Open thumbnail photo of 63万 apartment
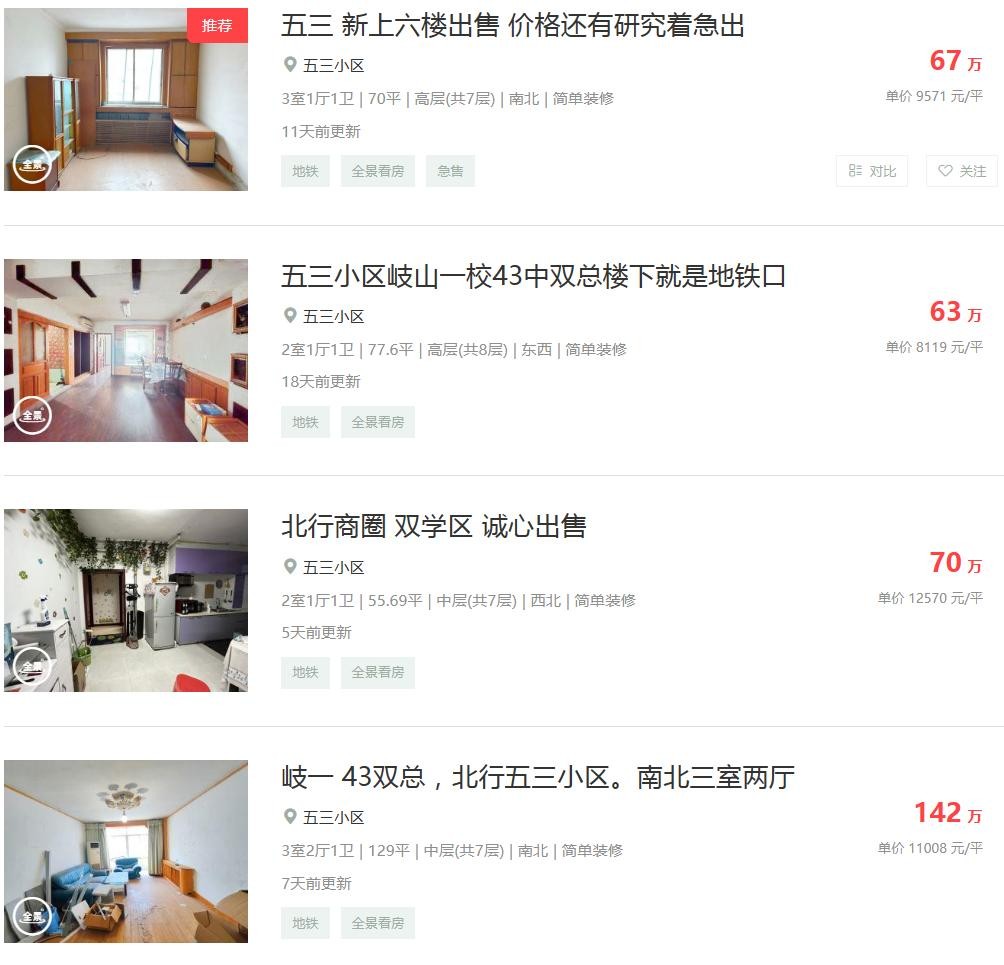Screen dimensions: 1004x965 (126, 350)
